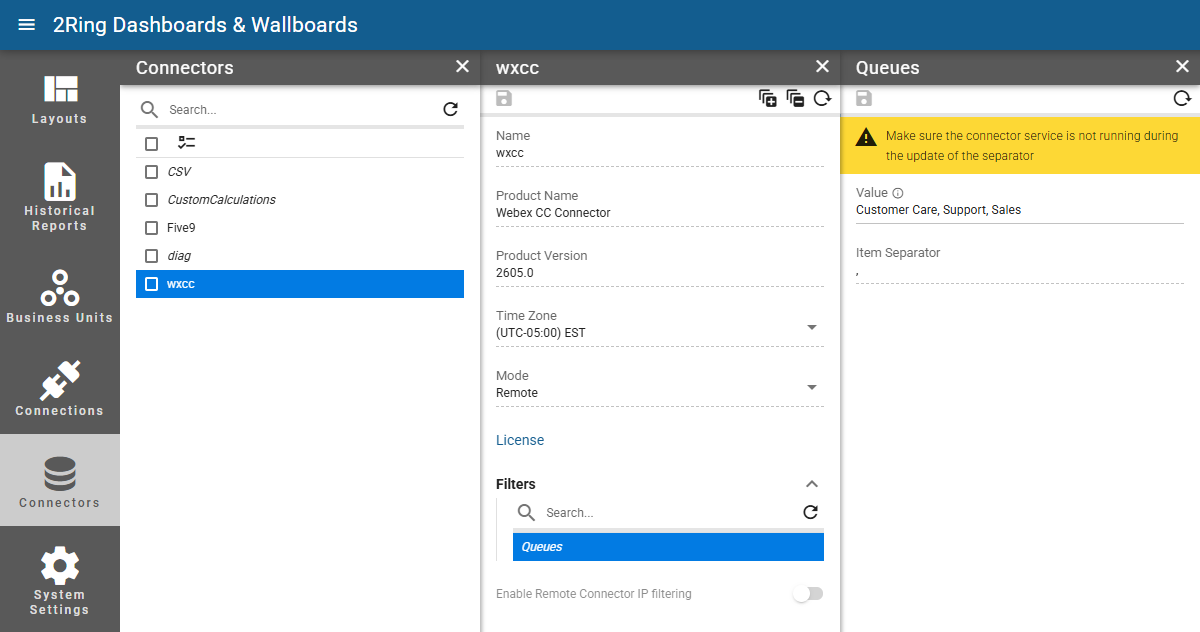The width and height of the screenshot is (1200, 632).
Task: Edit the Queues Value field
Action: coord(1020,210)
